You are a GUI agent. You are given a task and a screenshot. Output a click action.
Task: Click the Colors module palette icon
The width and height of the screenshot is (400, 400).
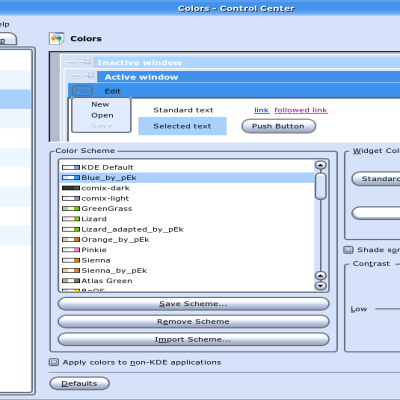point(56,39)
